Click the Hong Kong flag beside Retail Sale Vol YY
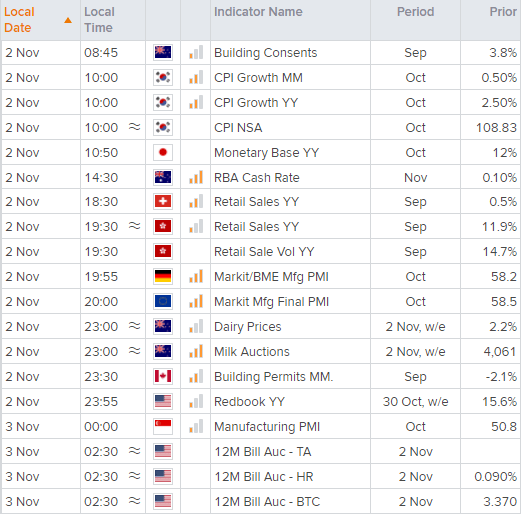 click(x=163, y=251)
